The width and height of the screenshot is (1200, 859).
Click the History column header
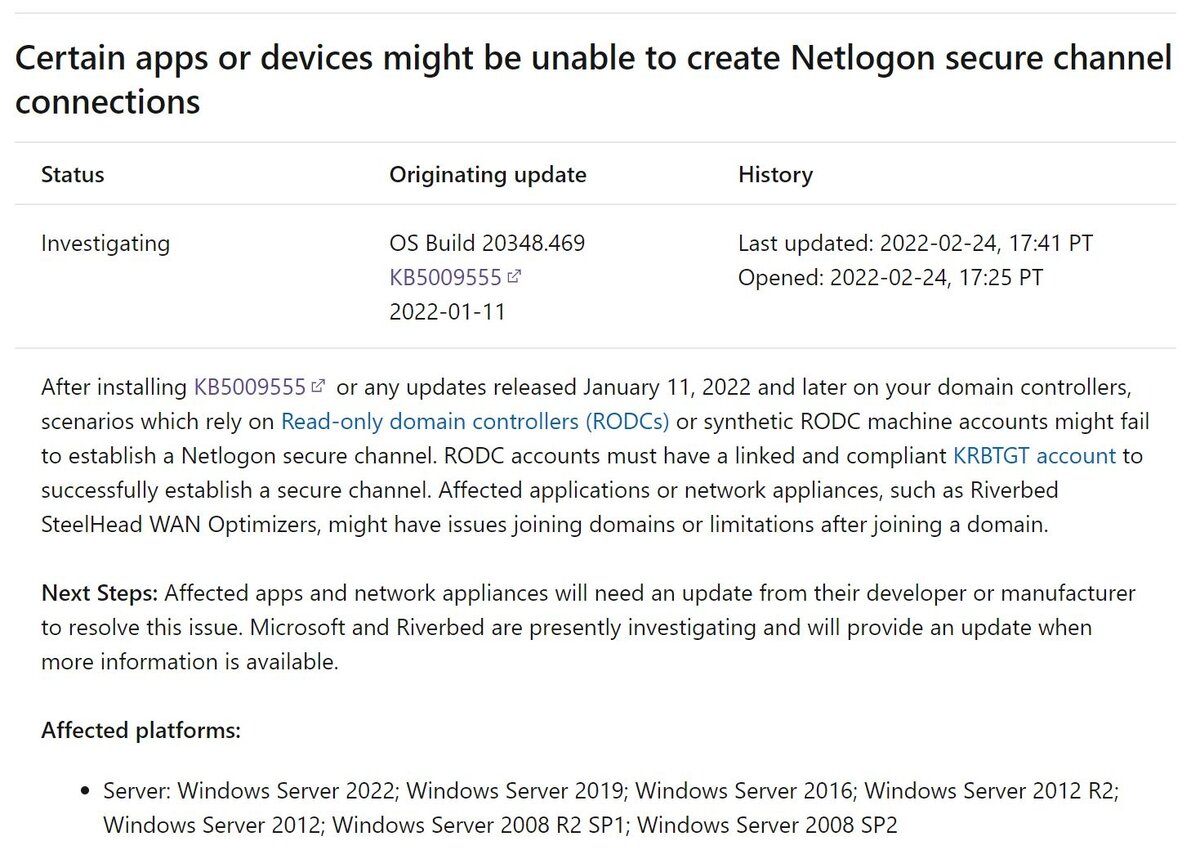pos(775,175)
